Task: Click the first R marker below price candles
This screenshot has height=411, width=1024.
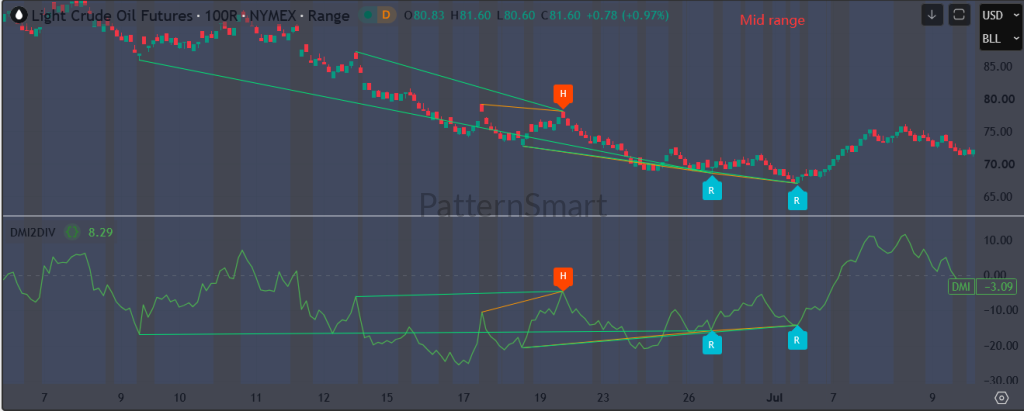Action: pyautogui.click(x=711, y=189)
